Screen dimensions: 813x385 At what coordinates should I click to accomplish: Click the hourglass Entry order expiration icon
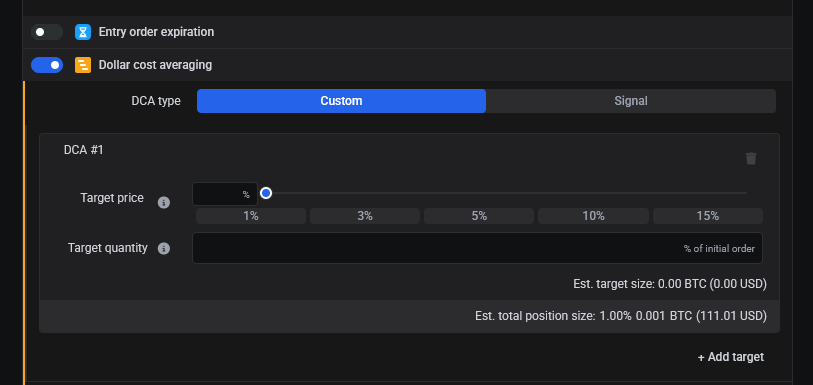[x=83, y=32]
